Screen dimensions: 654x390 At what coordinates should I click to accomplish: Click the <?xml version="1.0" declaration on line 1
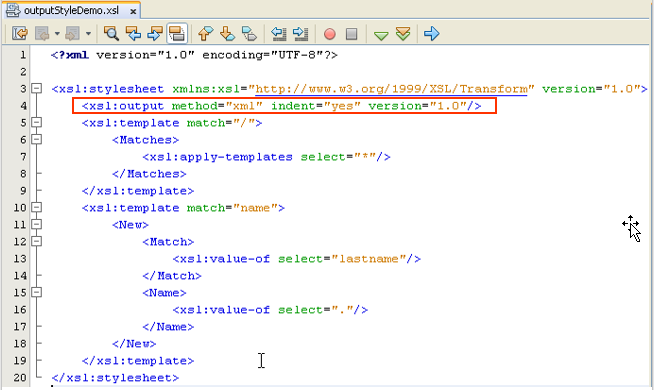click(x=123, y=55)
